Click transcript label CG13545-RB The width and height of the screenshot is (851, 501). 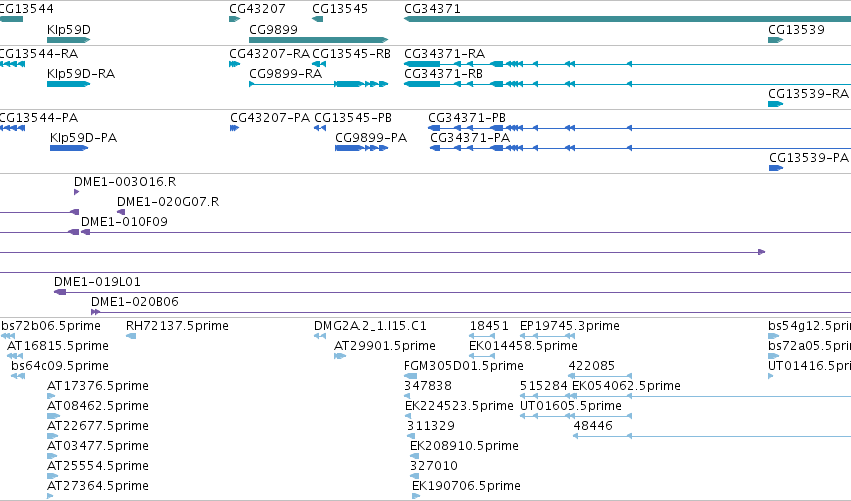tap(352, 54)
